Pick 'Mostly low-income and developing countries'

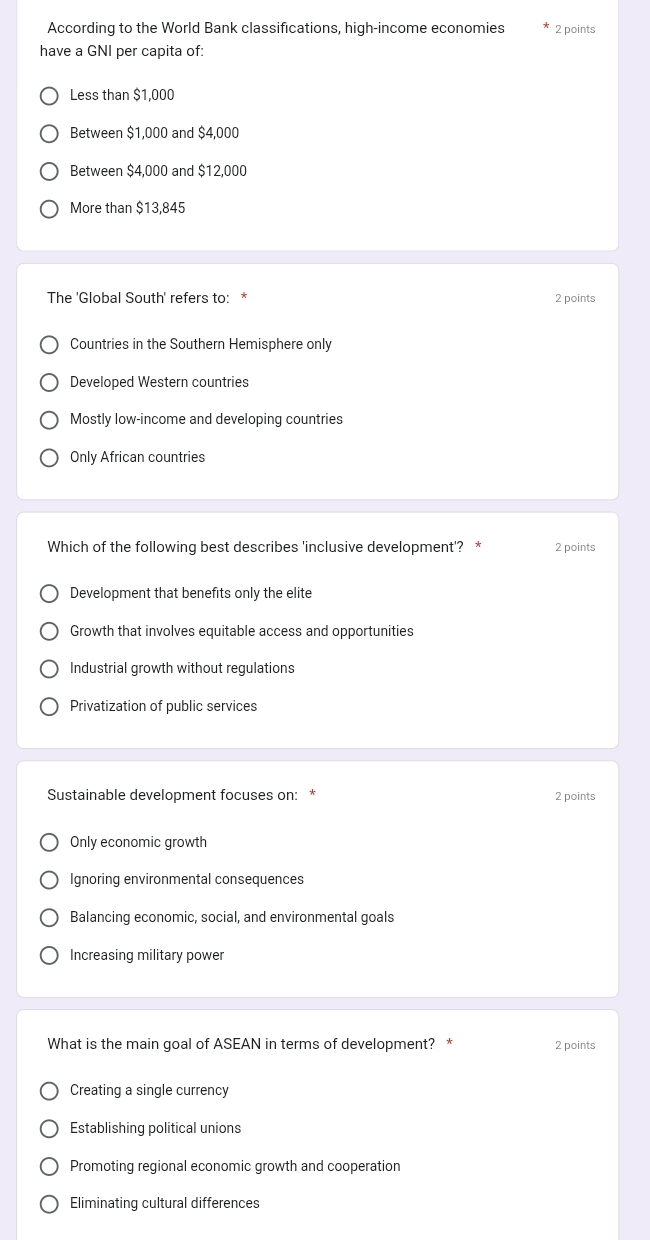tap(49, 420)
